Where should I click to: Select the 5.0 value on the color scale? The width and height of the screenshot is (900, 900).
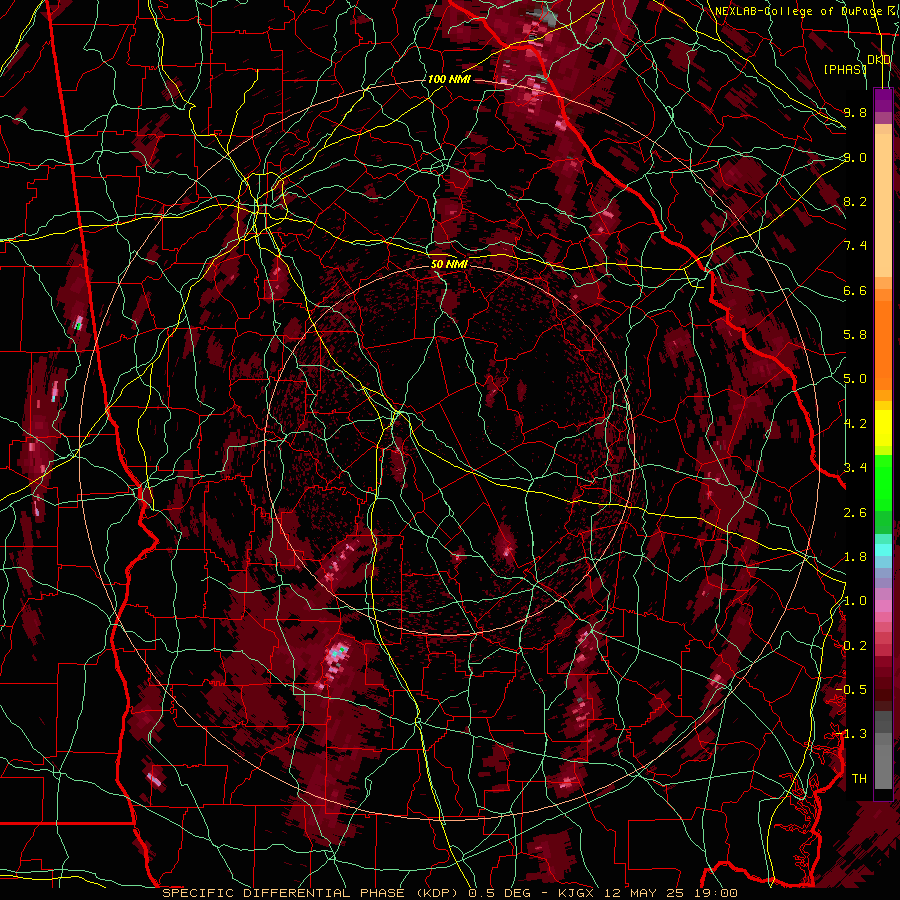(855, 379)
